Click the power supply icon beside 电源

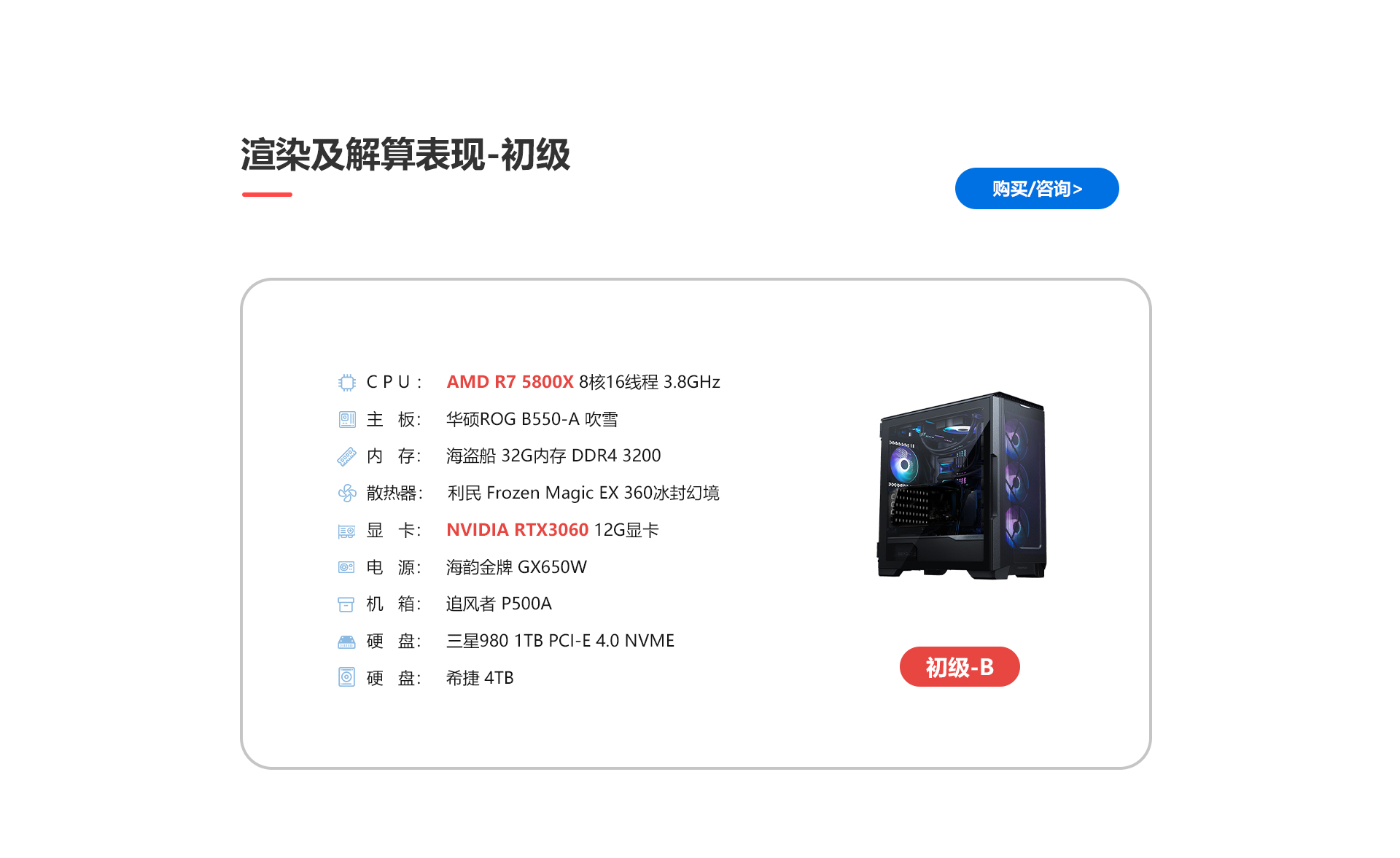pyautogui.click(x=346, y=567)
